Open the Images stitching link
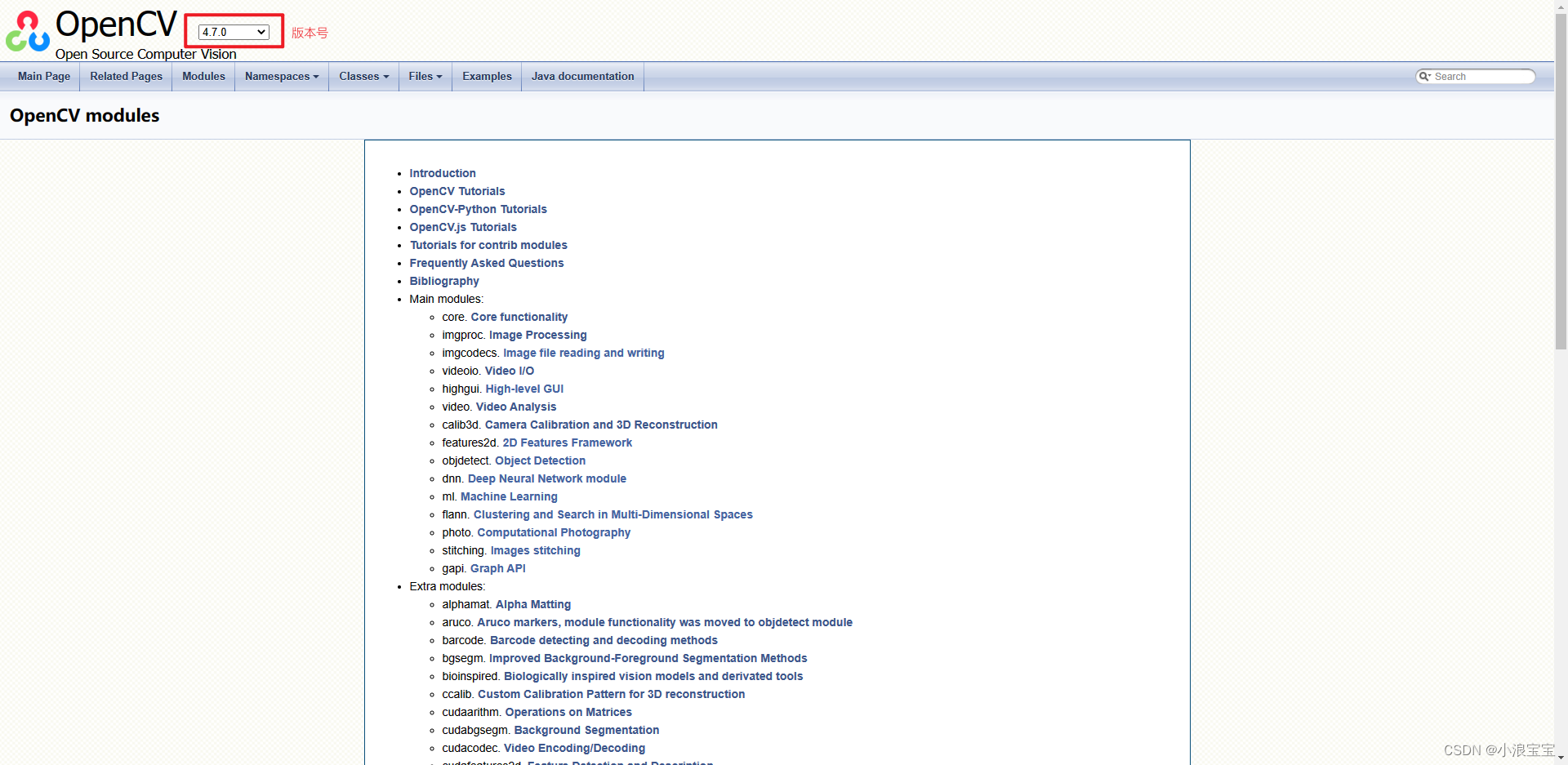The height and width of the screenshot is (765, 1568). 536,550
